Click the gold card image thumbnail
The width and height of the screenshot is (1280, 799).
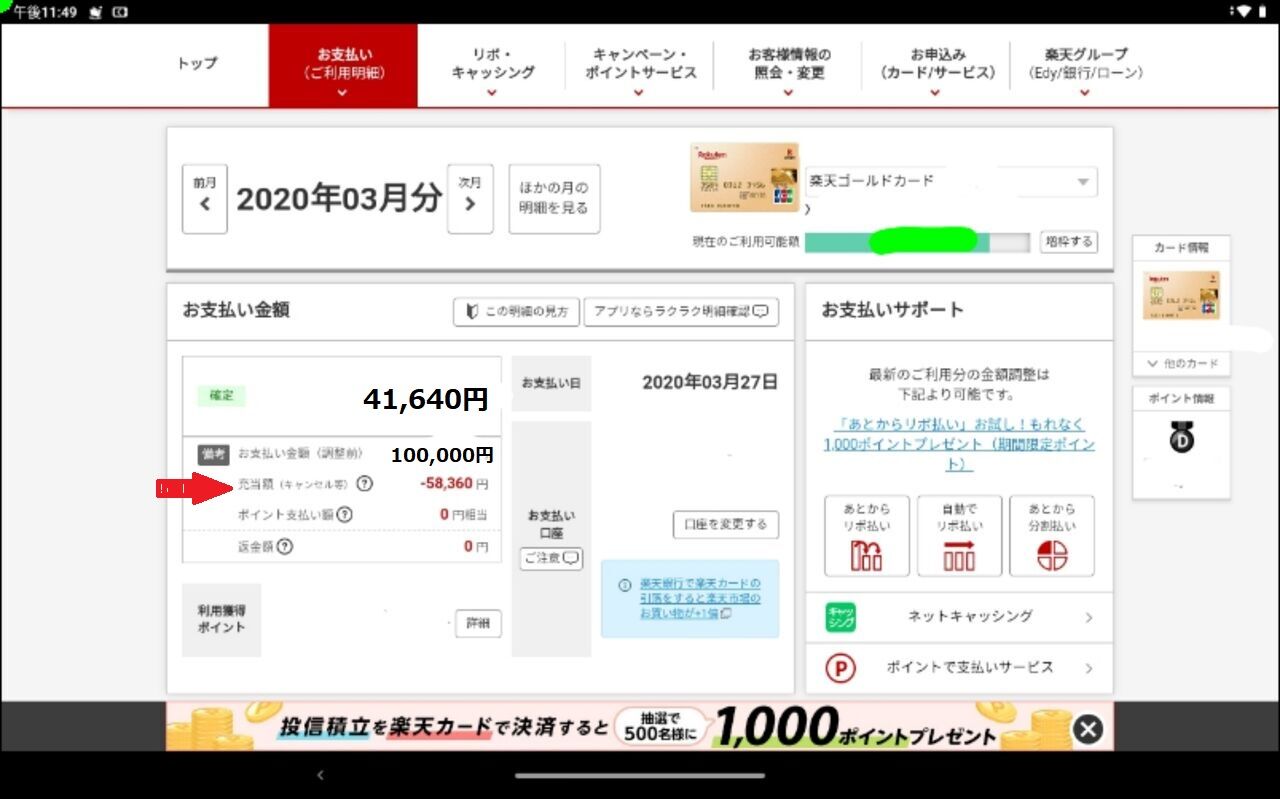pos(744,177)
